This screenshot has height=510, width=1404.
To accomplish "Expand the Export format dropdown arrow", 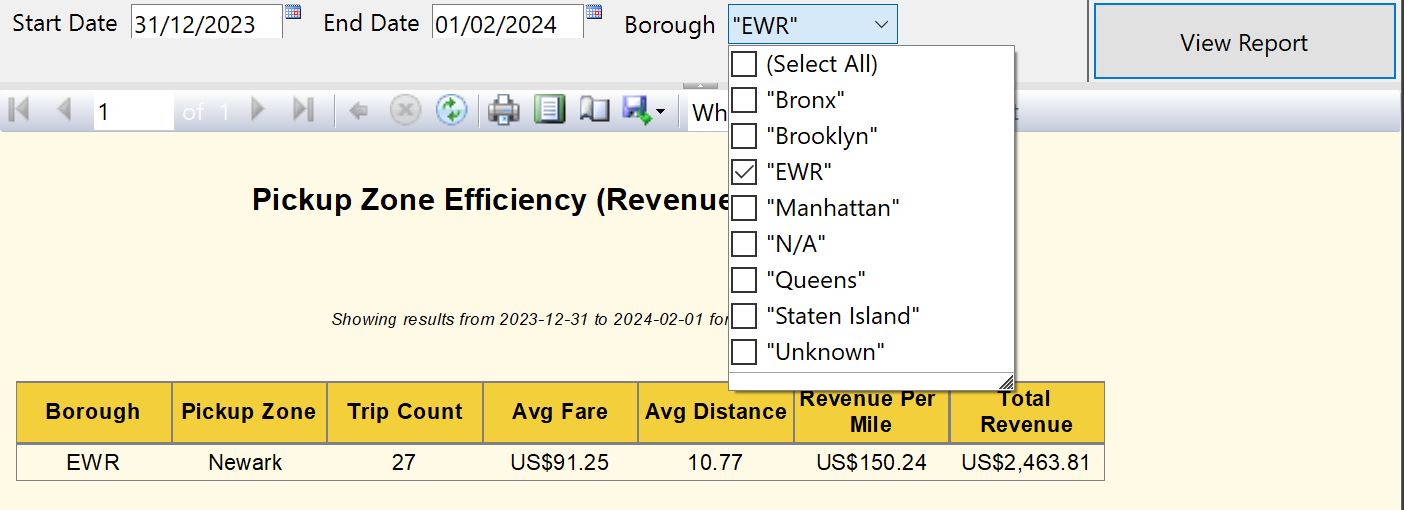I will pyautogui.click(x=661, y=112).
